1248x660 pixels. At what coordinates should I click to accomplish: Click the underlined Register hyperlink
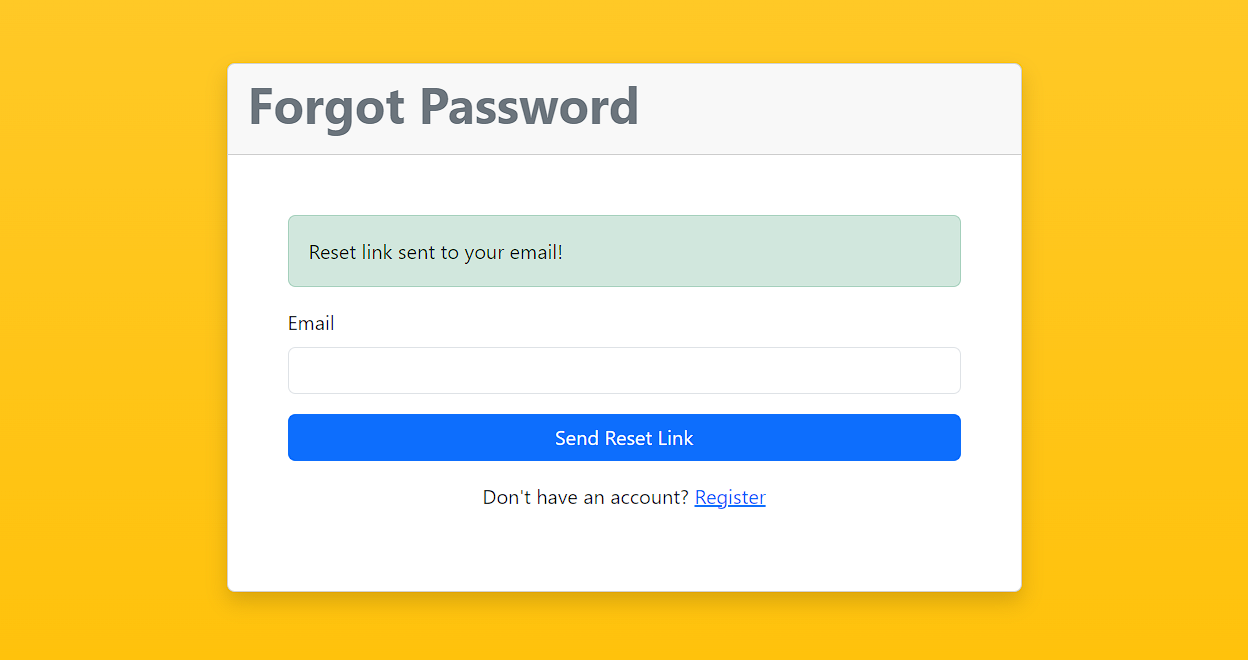[730, 497]
